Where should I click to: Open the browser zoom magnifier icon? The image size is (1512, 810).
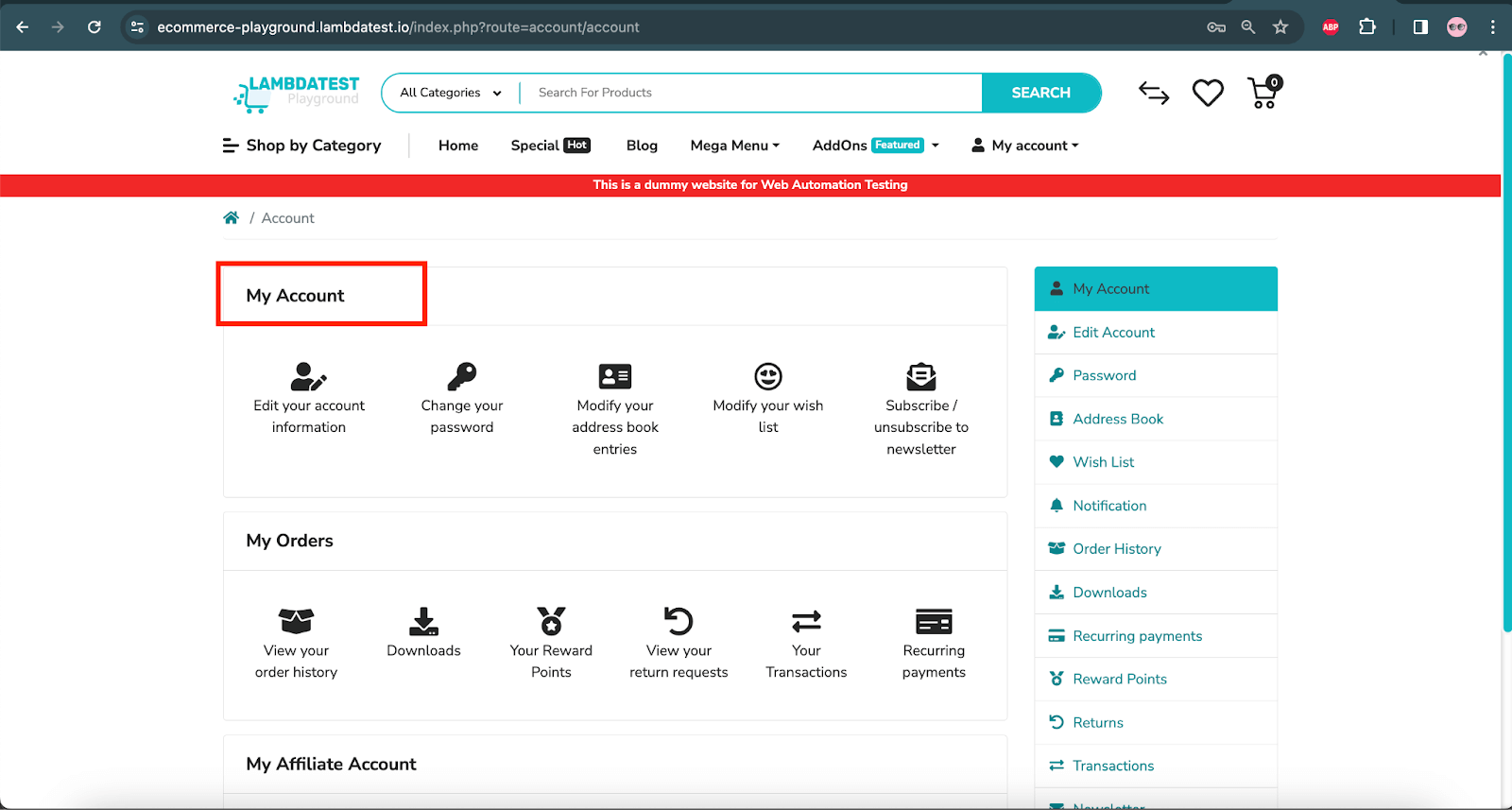1248,27
